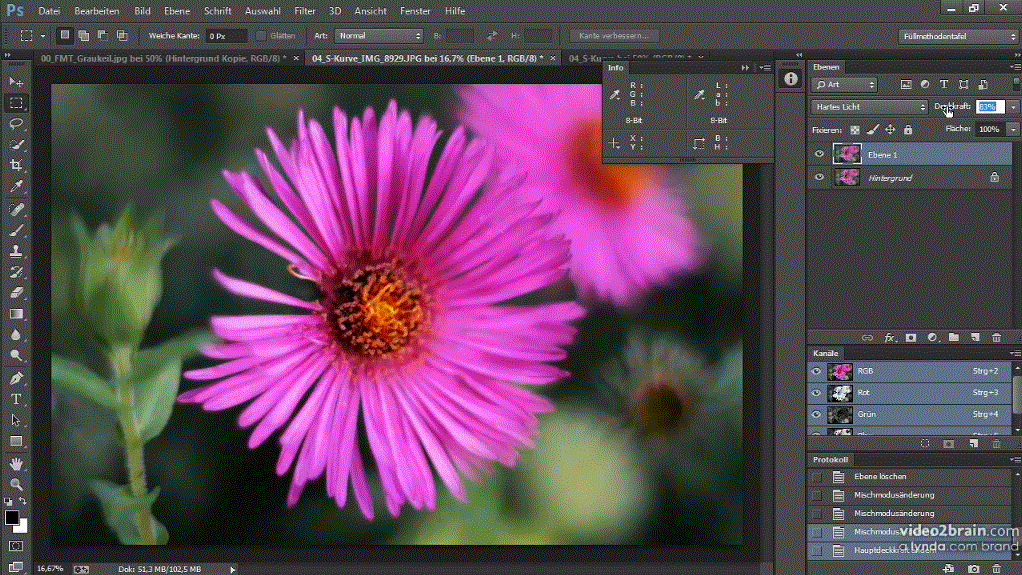Select the Rectangular Marquee tool in toolbox

[x=16, y=103]
